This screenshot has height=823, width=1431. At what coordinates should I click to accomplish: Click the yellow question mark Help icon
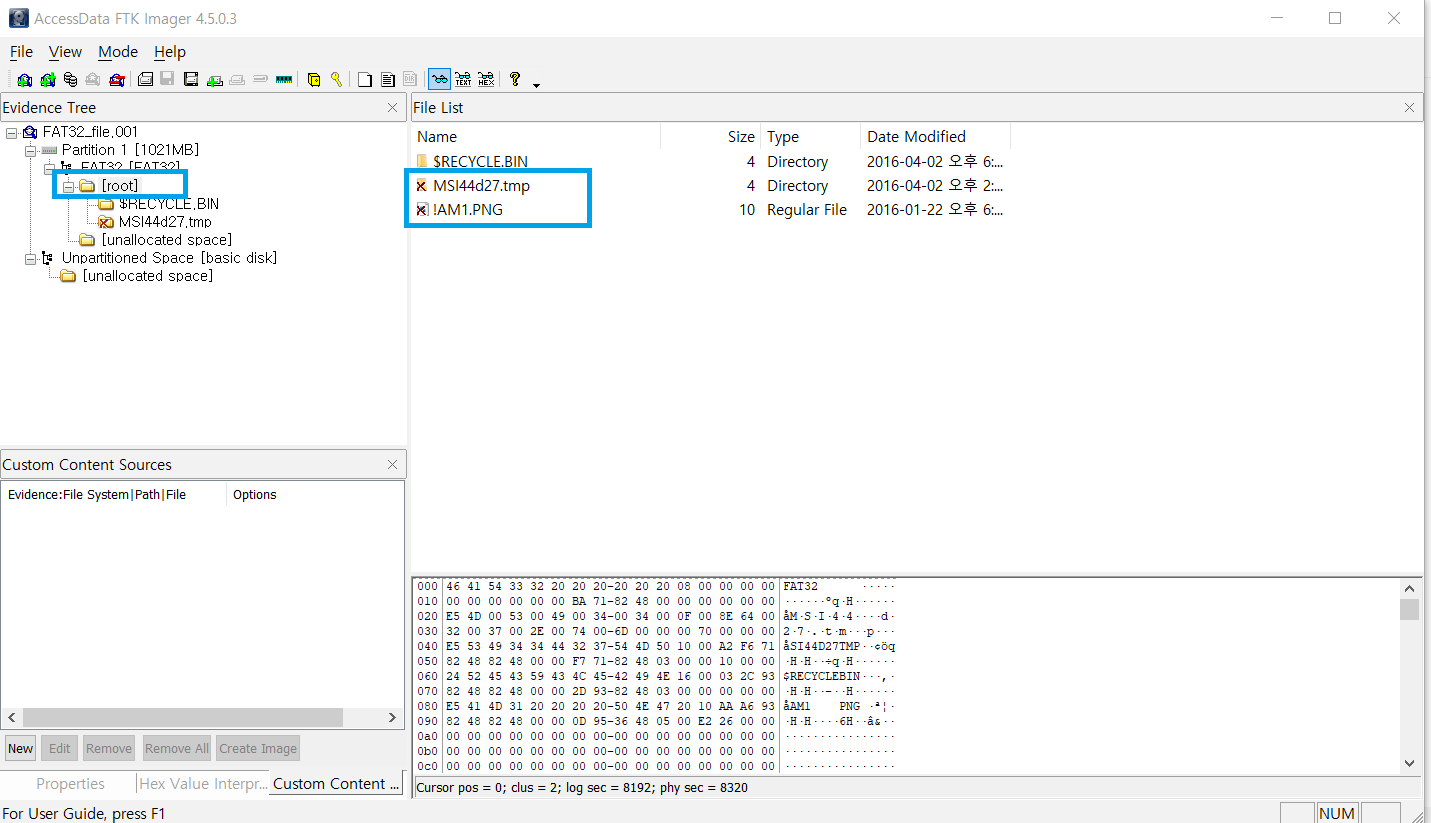(x=515, y=80)
